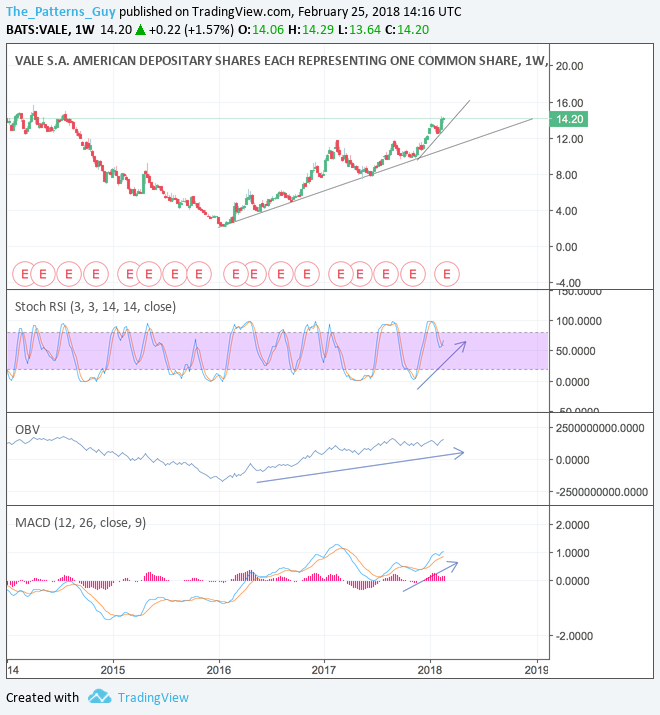Click the O:14.06 open value

click(x=261, y=30)
